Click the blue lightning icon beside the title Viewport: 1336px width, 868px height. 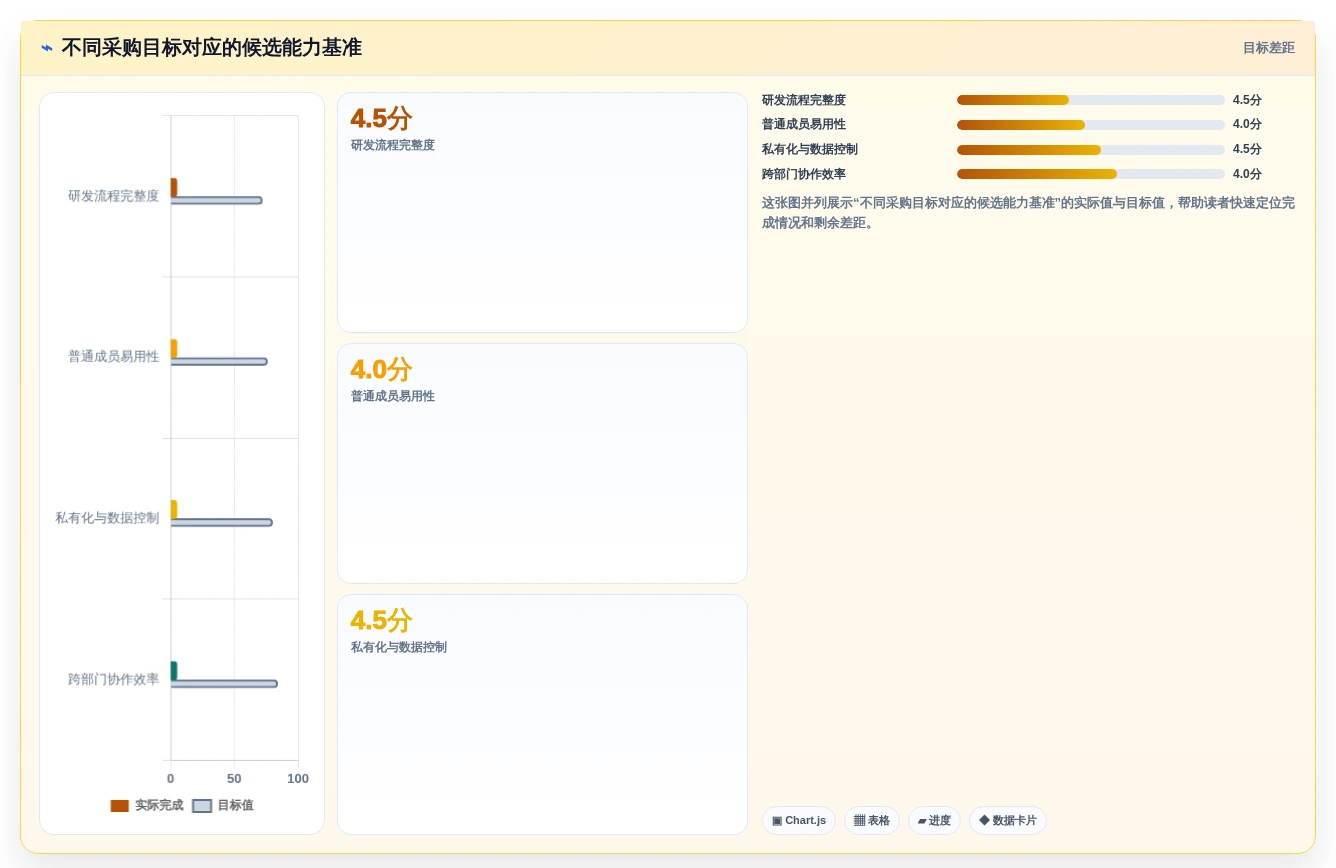(x=47, y=48)
